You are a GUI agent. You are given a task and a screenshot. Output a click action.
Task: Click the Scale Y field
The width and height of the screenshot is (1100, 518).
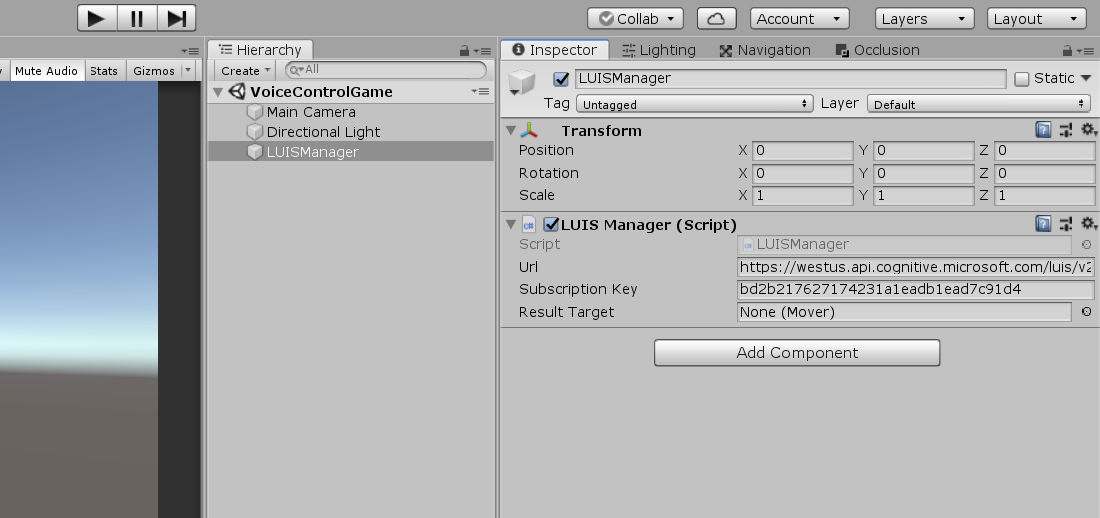[x=923, y=196]
